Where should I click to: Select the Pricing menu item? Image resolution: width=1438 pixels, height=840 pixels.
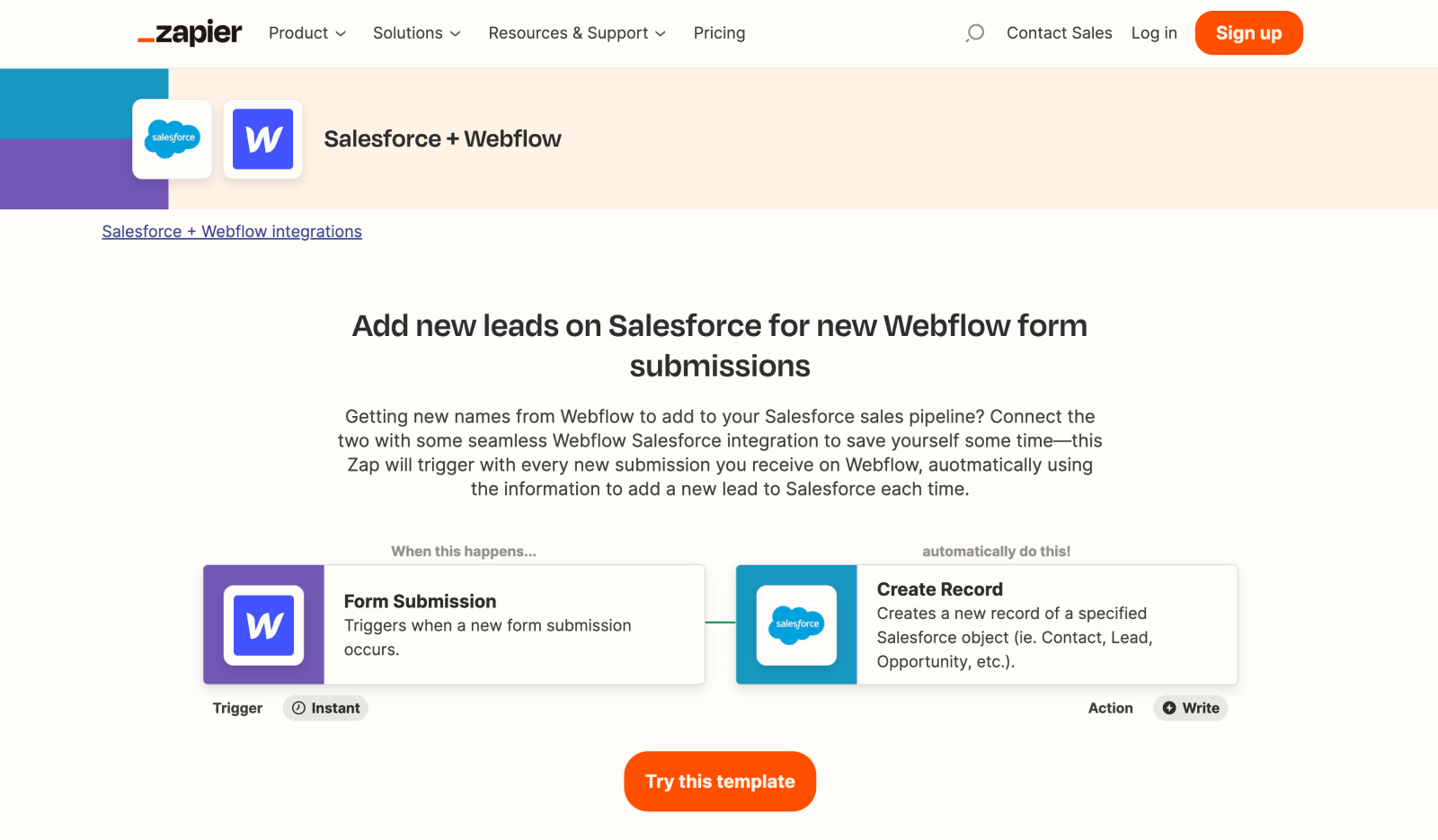pos(719,32)
